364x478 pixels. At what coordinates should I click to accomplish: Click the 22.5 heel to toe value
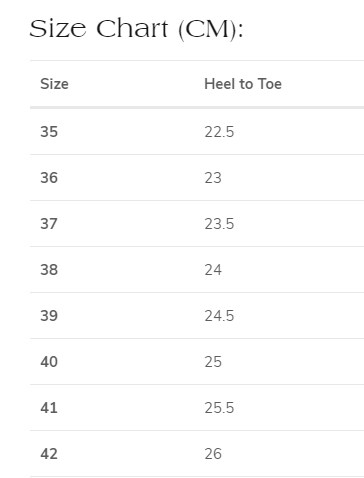tap(219, 132)
